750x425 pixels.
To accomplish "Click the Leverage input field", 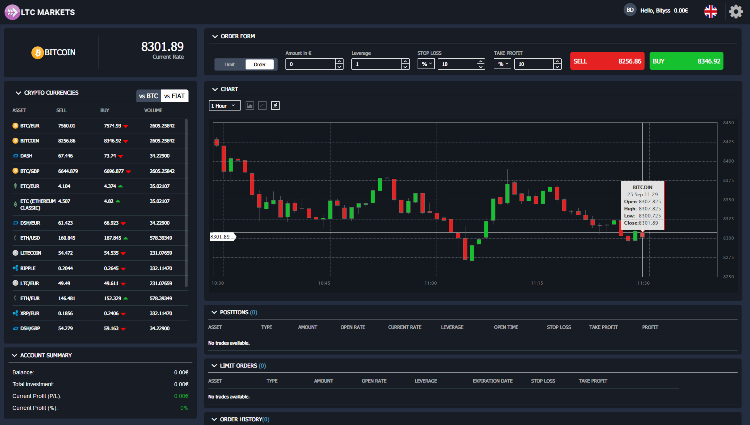I will [376, 64].
